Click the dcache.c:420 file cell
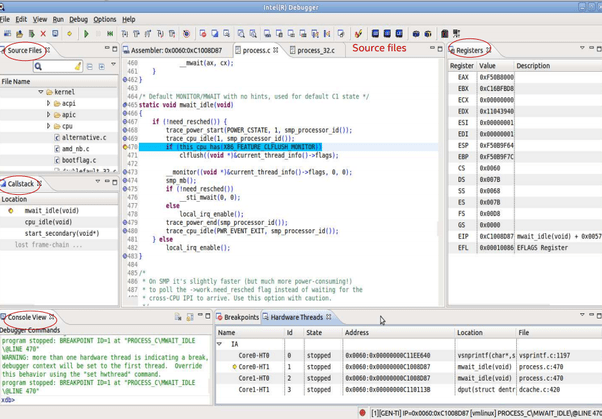The width and height of the screenshot is (602, 419). 541,389
